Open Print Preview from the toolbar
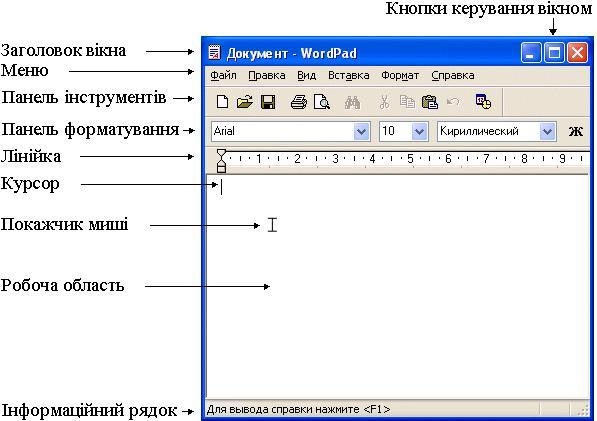This screenshot has width=597, height=421. [322, 102]
